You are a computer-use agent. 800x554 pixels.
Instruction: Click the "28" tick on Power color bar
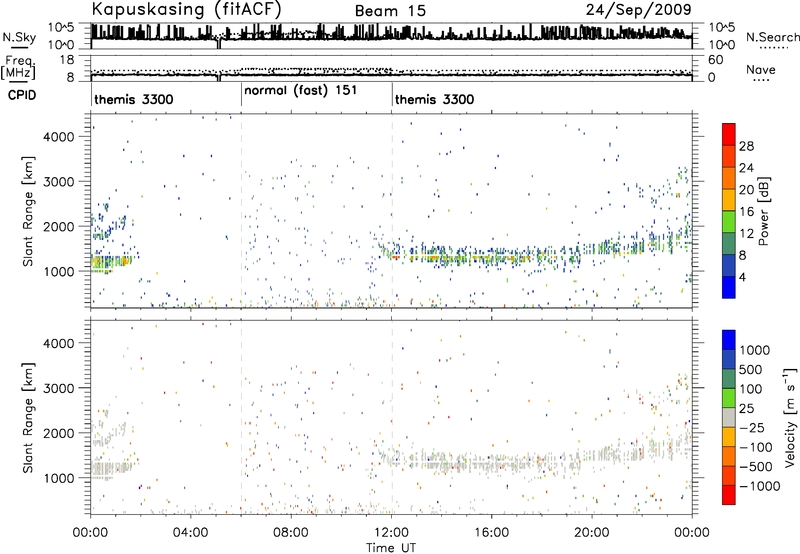[x=746, y=146]
